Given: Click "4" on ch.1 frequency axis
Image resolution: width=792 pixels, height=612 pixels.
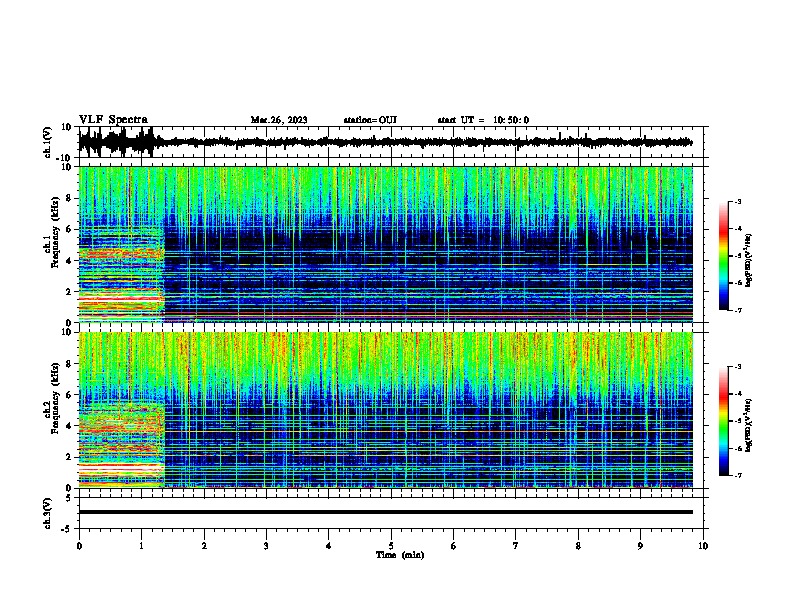Looking at the screenshot, I should (x=69, y=261).
